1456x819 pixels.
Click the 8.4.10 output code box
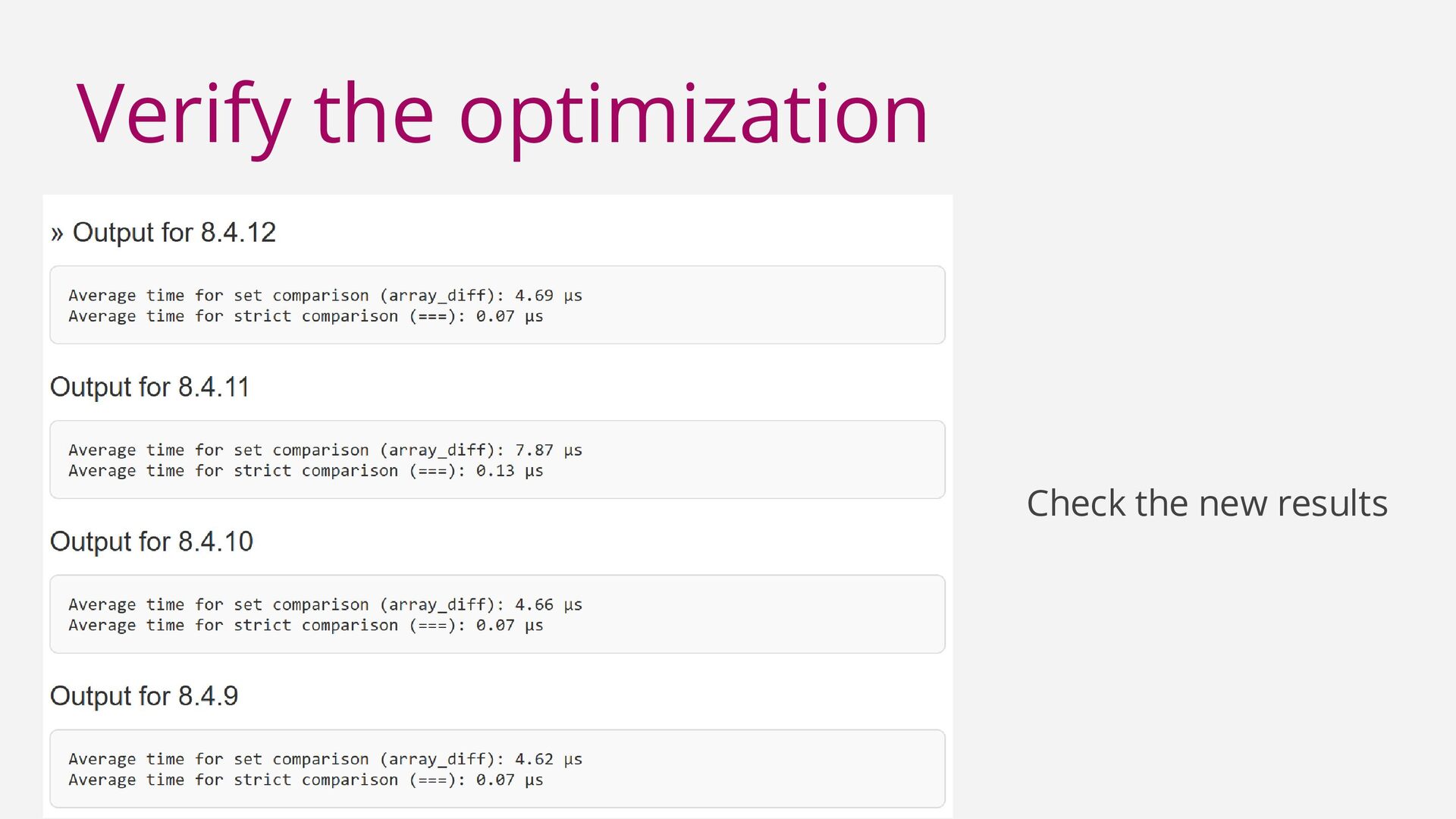(758, 614)
